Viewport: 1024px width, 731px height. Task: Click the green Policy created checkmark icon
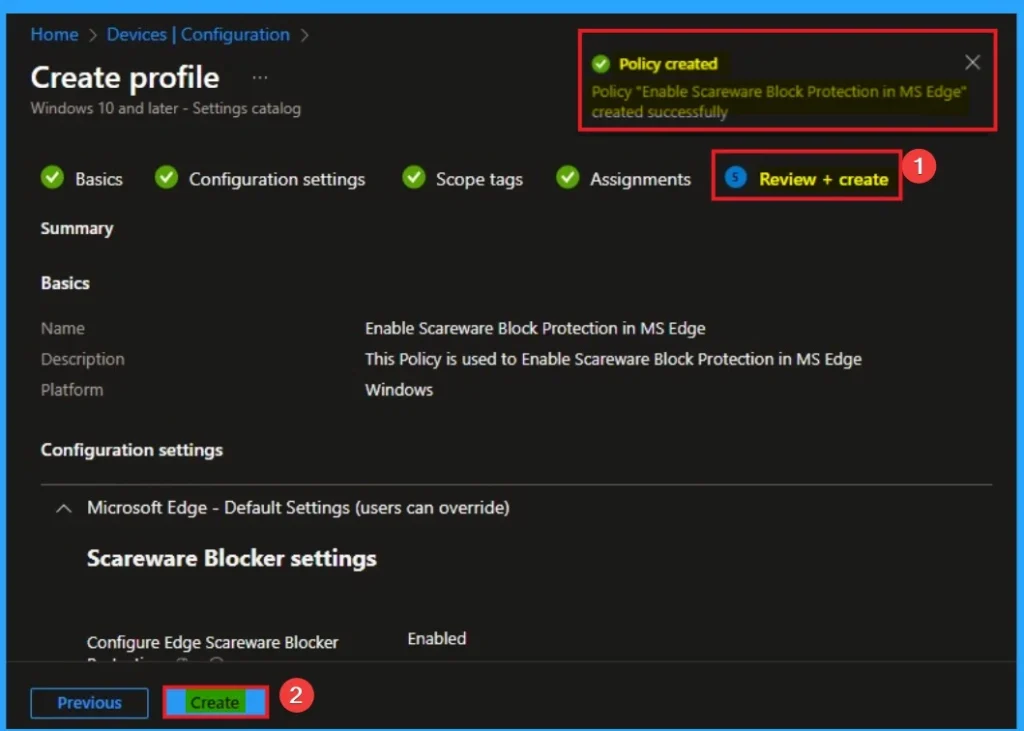[x=600, y=64]
